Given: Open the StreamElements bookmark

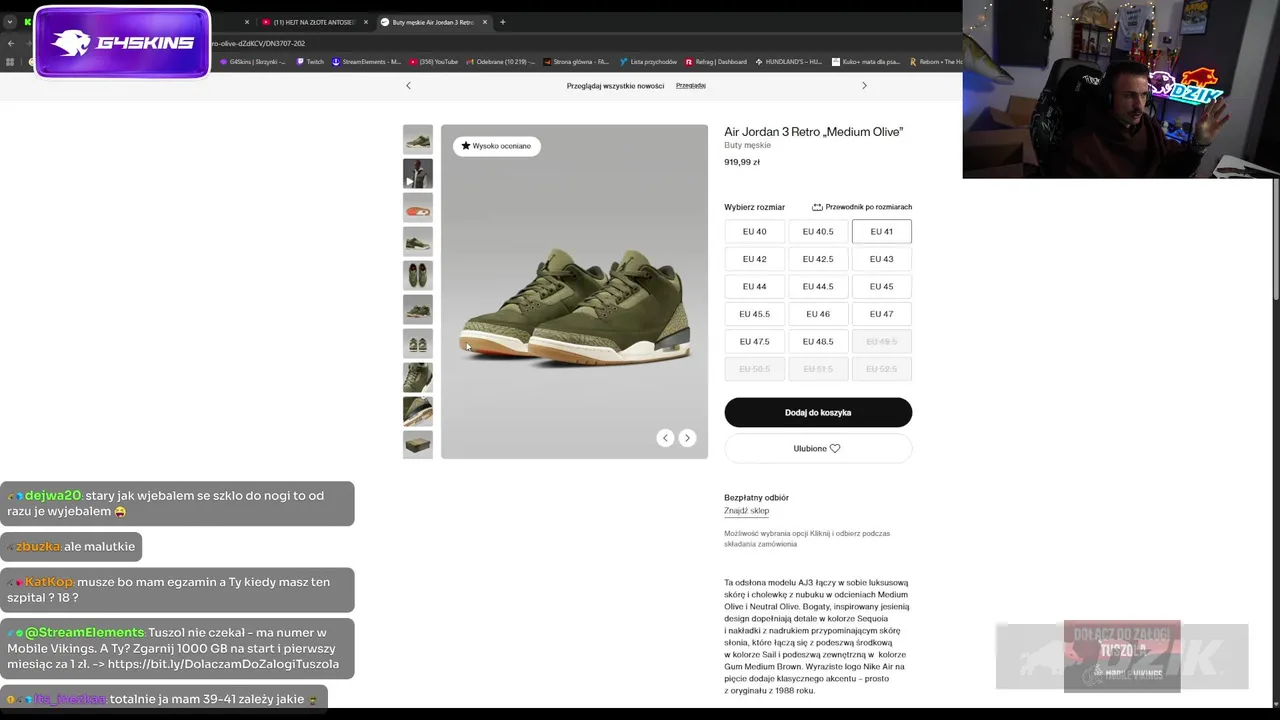Looking at the screenshot, I should pyautogui.click(x=367, y=62).
